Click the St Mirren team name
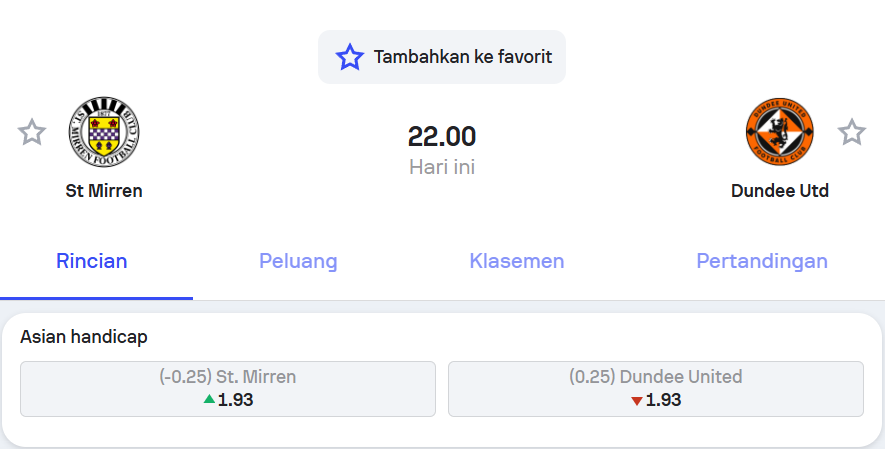Viewport: 885px width, 449px height. coord(104,191)
